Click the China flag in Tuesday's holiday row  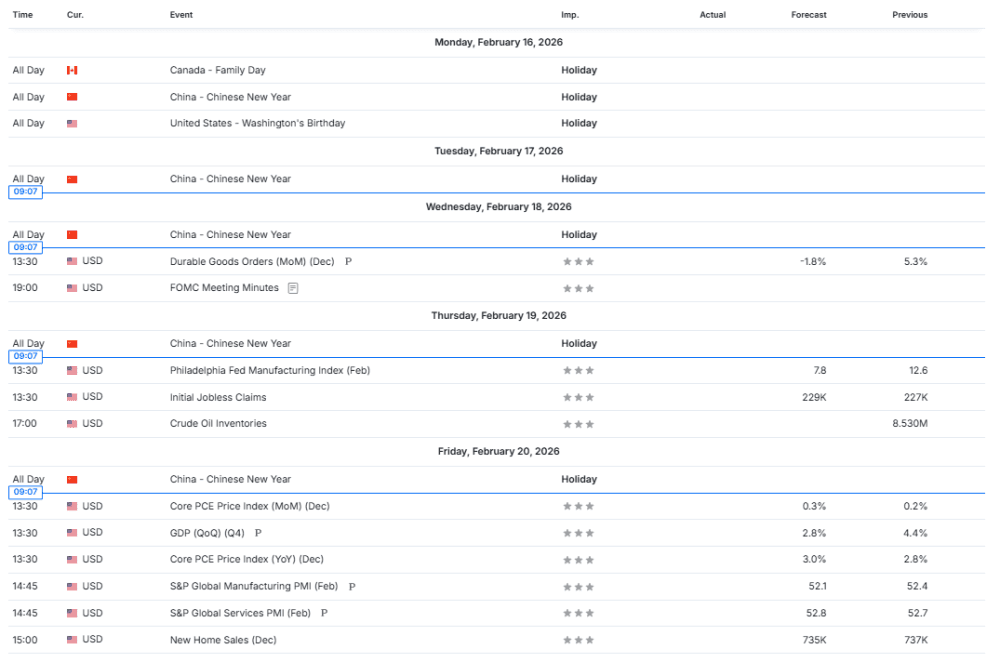point(72,179)
